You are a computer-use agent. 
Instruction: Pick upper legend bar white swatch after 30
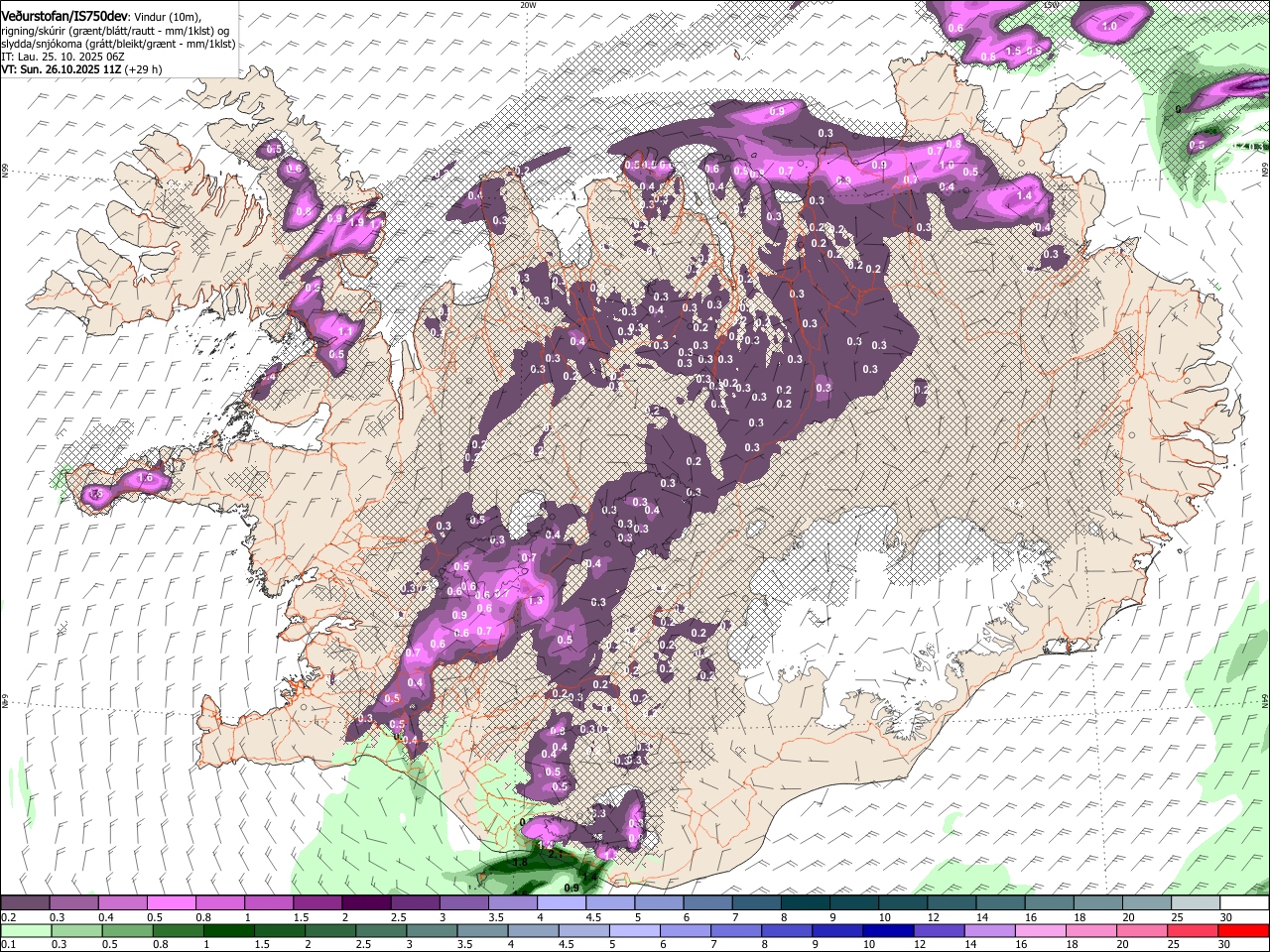[x=1245, y=903]
